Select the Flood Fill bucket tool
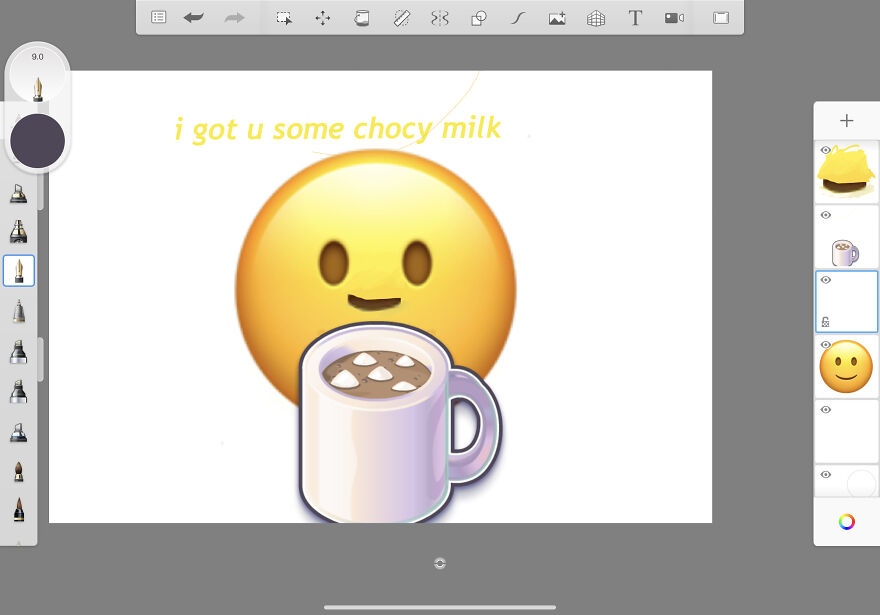This screenshot has height=615, width=880. point(362,18)
